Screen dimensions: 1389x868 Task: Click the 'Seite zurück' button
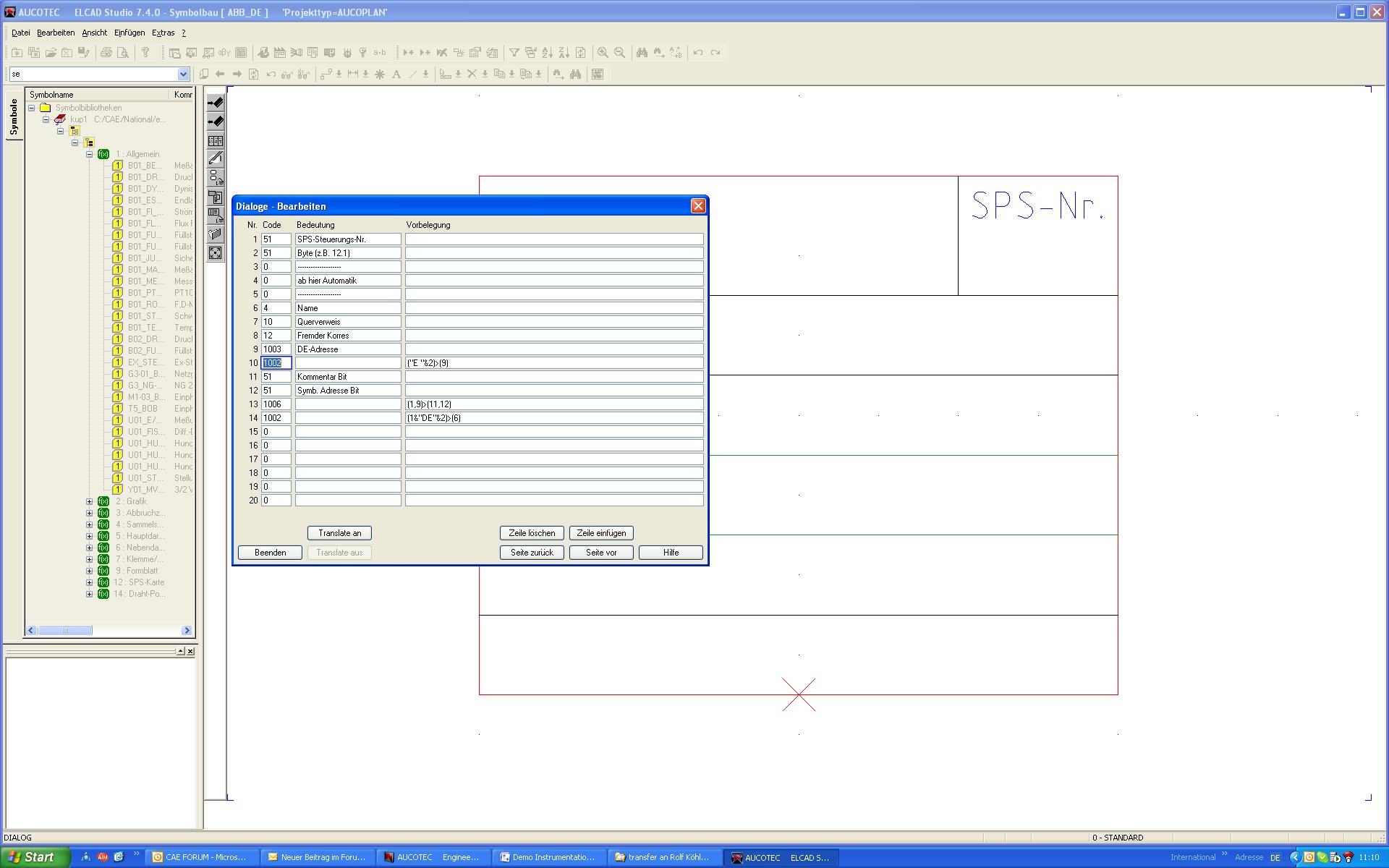[532, 553]
